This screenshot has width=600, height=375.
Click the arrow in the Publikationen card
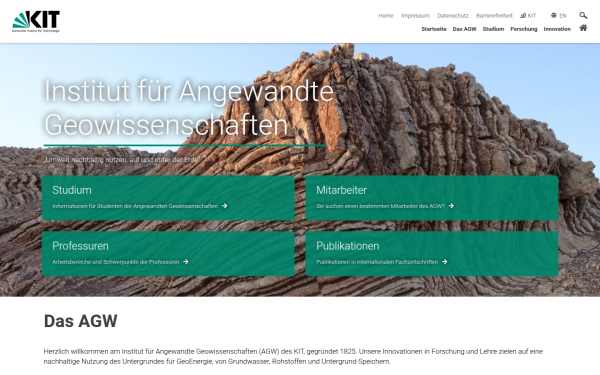(444, 262)
